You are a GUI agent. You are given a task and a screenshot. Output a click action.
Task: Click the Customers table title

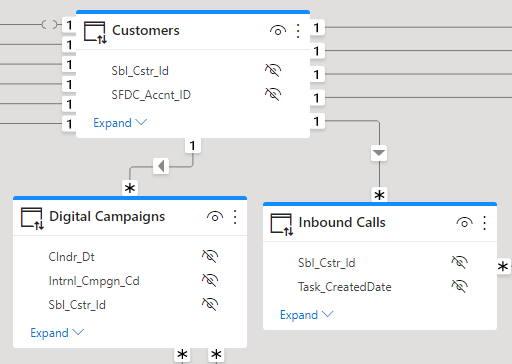click(x=146, y=31)
